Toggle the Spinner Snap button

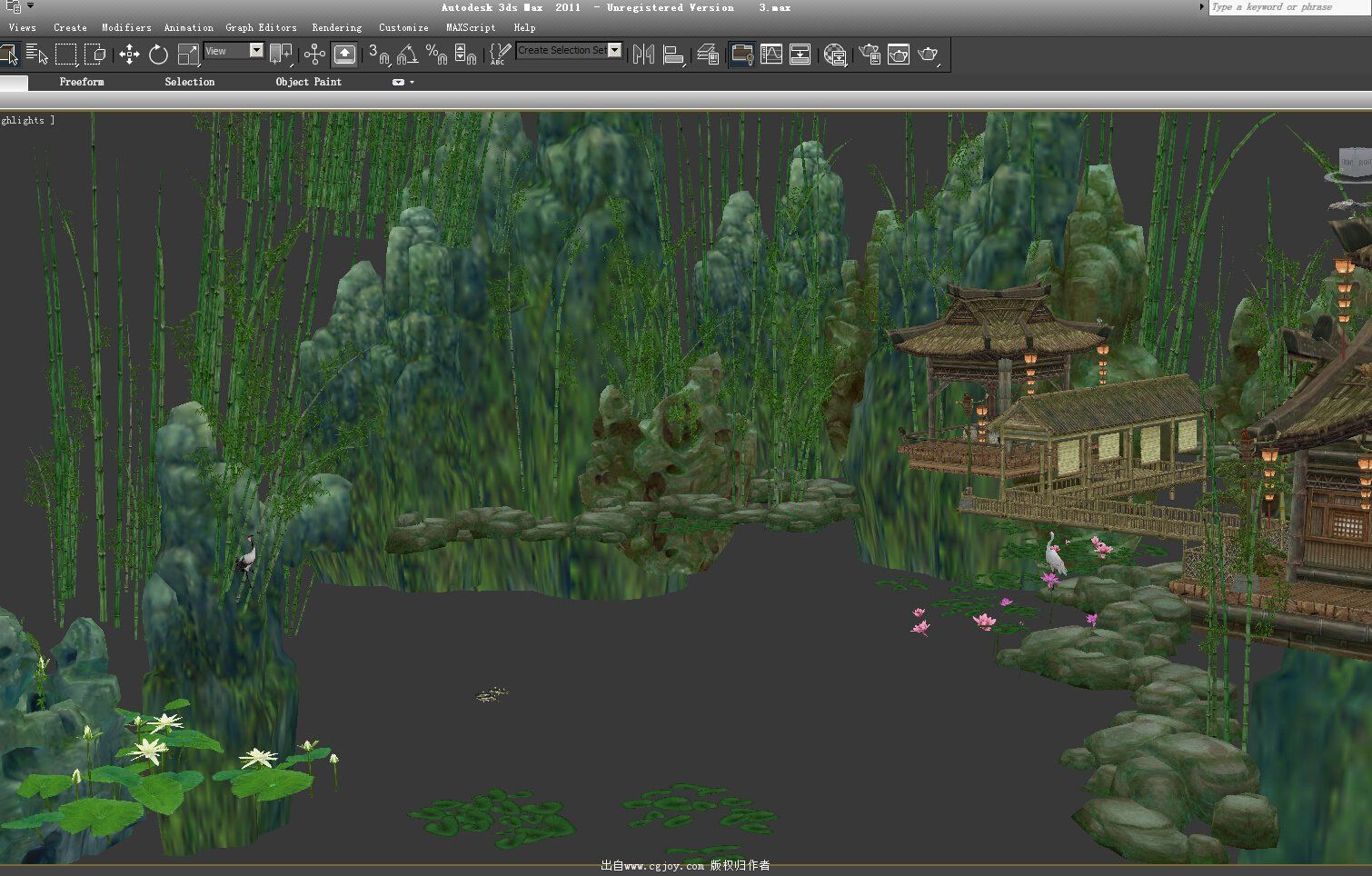(x=465, y=55)
